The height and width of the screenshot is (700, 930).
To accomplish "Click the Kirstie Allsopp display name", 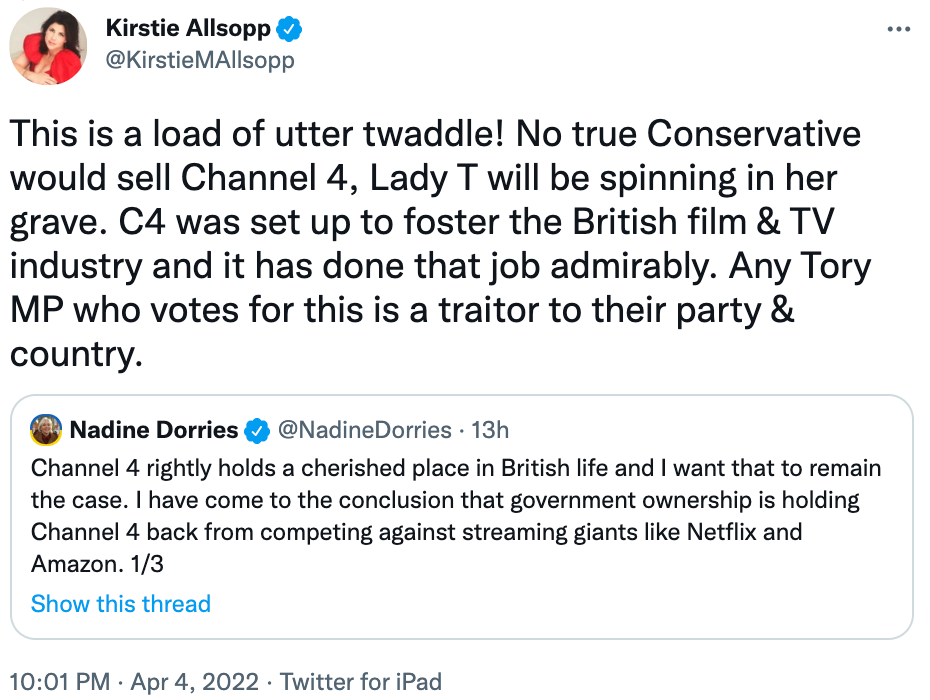I will [x=187, y=29].
